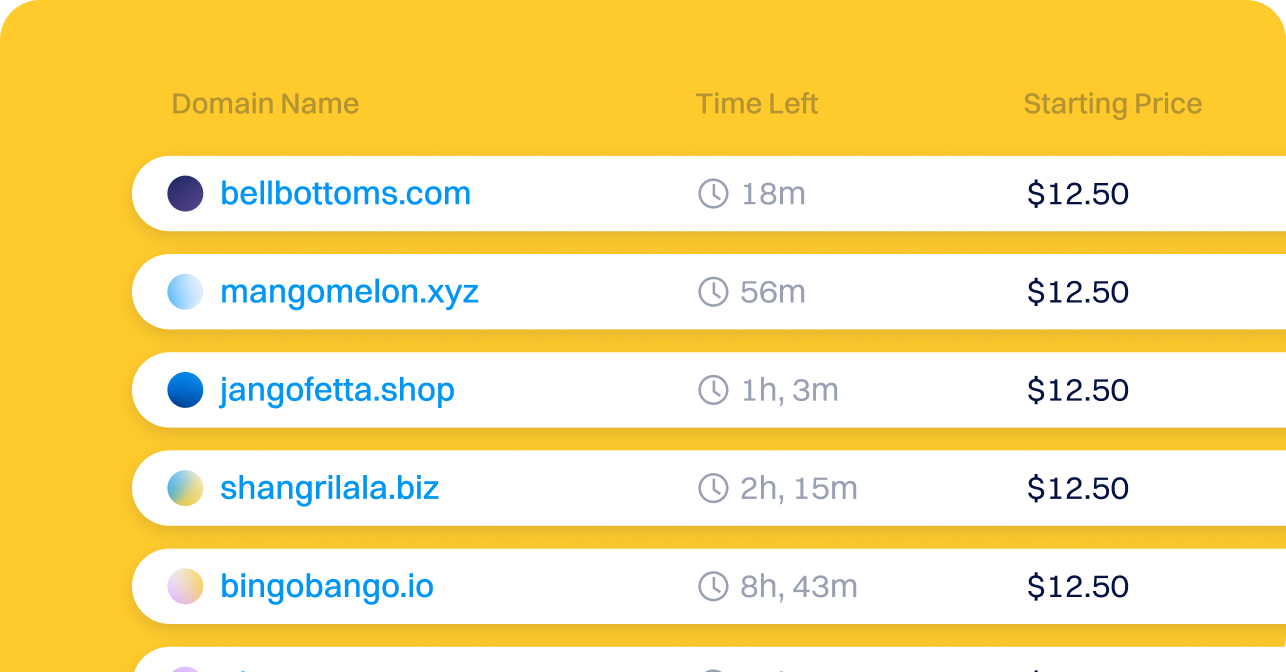Select the 18m time remaining label

click(772, 194)
